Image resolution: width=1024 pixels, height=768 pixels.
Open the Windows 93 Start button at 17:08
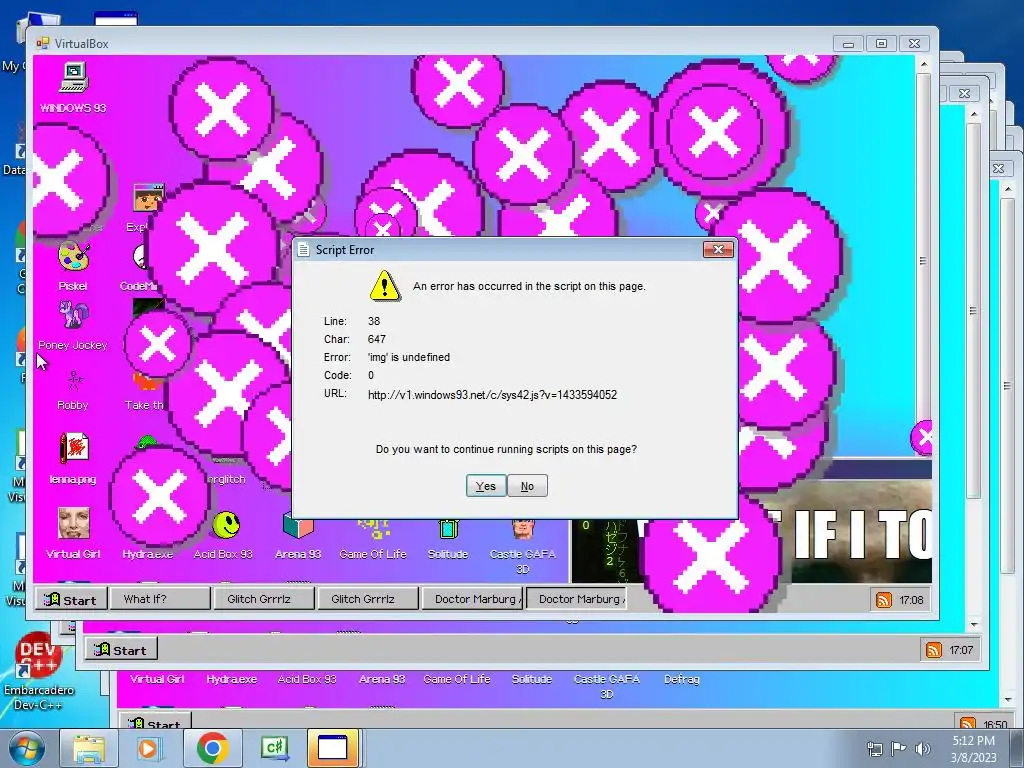click(x=71, y=600)
